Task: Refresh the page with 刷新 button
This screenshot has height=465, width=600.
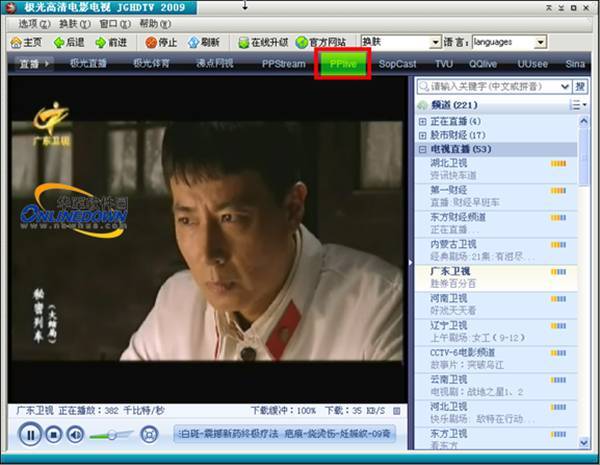Action: tap(203, 42)
